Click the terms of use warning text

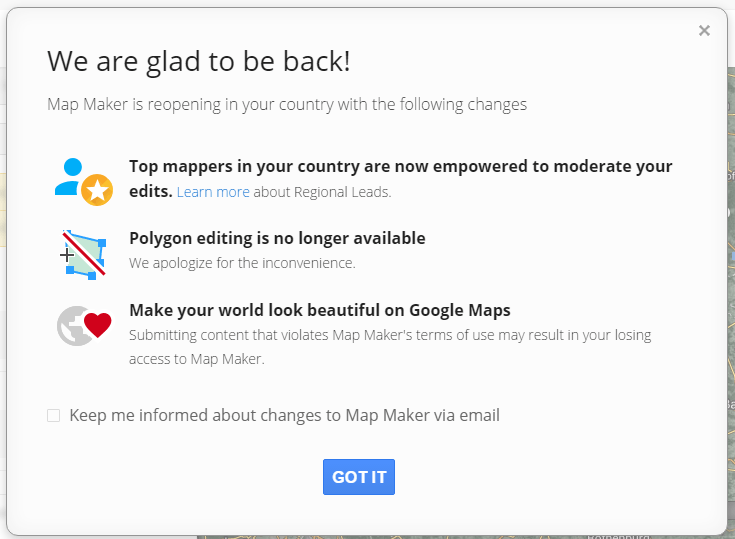pos(390,335)
